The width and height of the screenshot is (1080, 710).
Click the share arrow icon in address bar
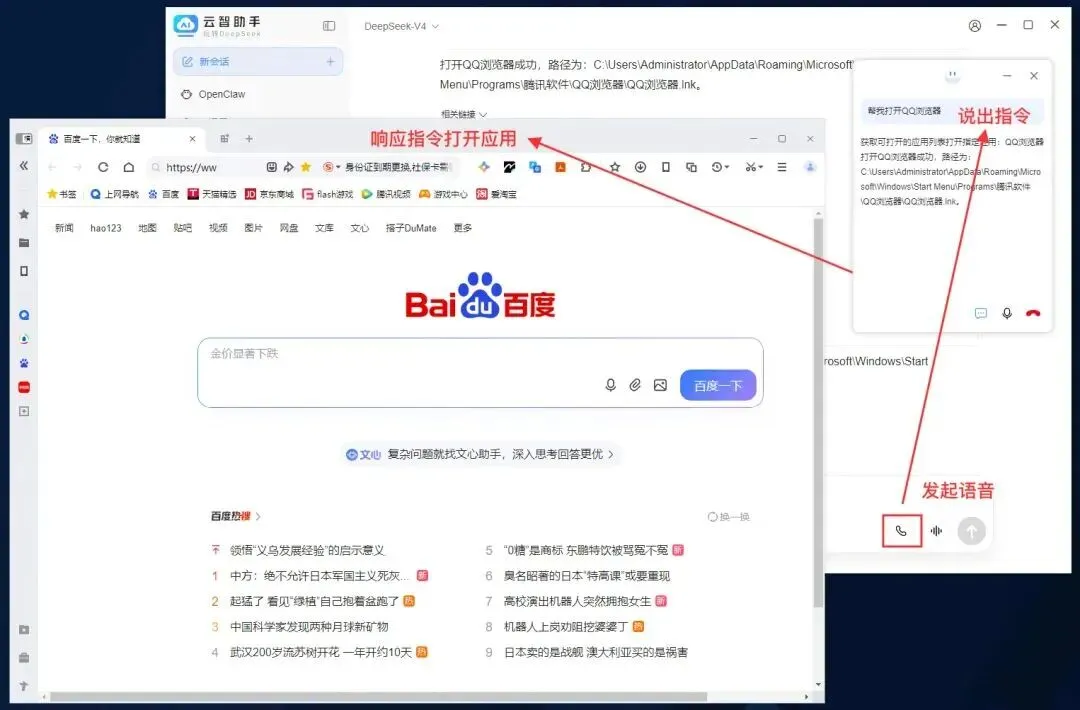tap(289, 167)
